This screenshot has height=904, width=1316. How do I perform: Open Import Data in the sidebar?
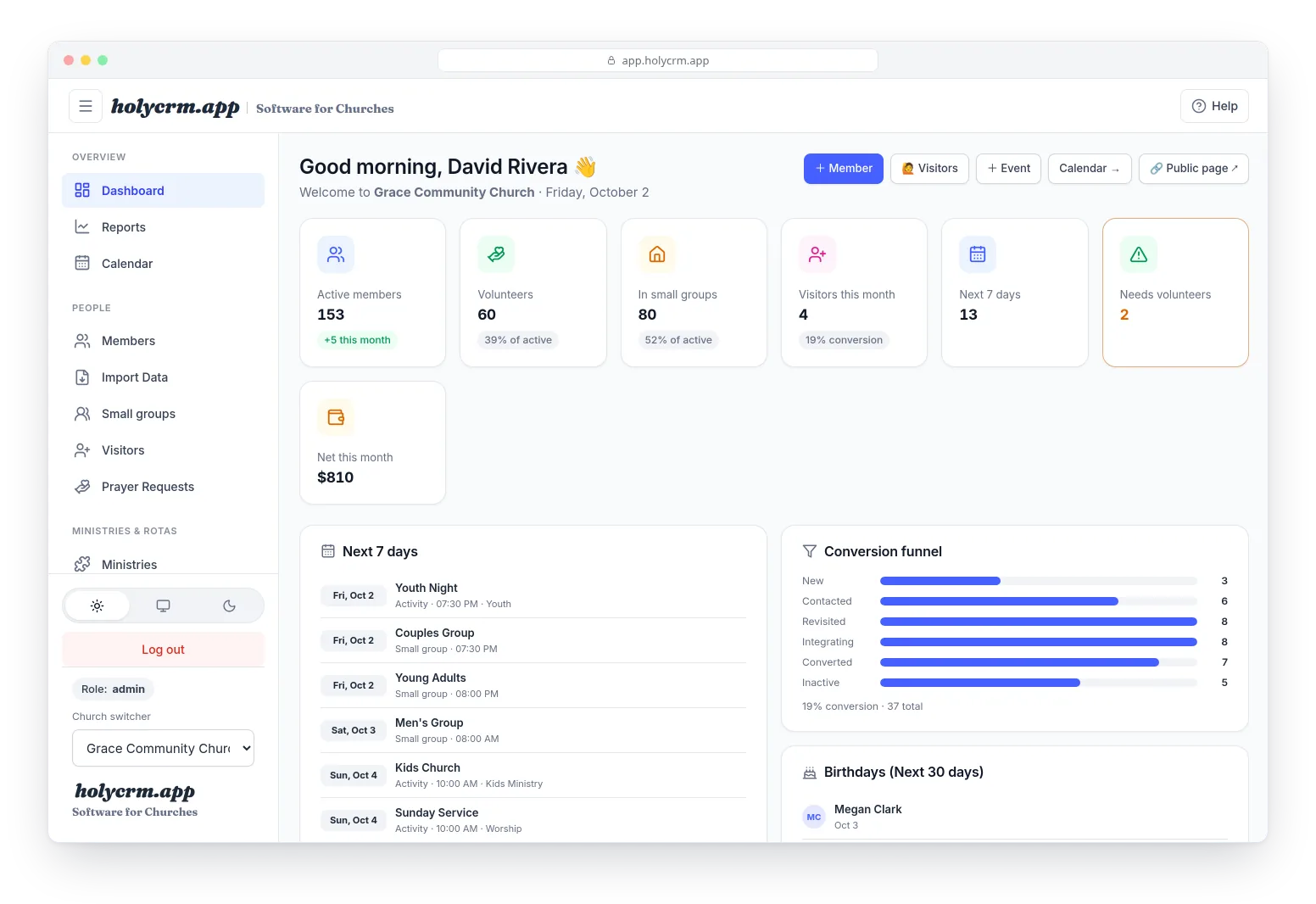coord(164,377)
